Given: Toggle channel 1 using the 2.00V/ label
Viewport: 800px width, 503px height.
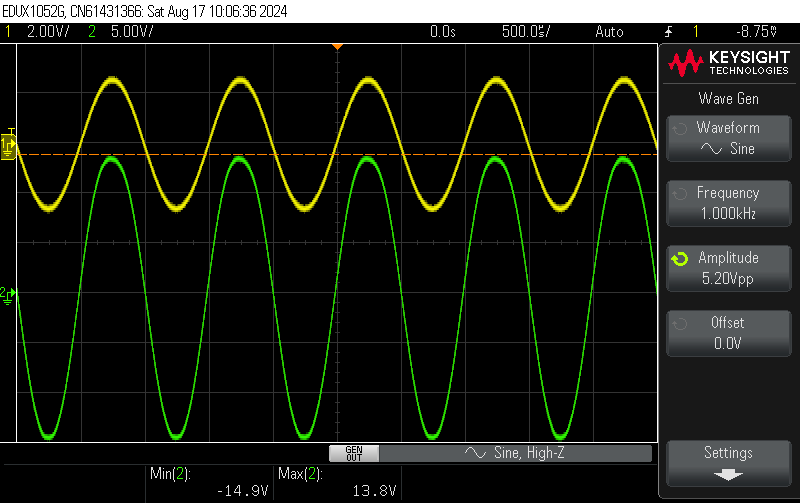Looking at the screenshot, I should pyautogui.click(x=40, y=32).
